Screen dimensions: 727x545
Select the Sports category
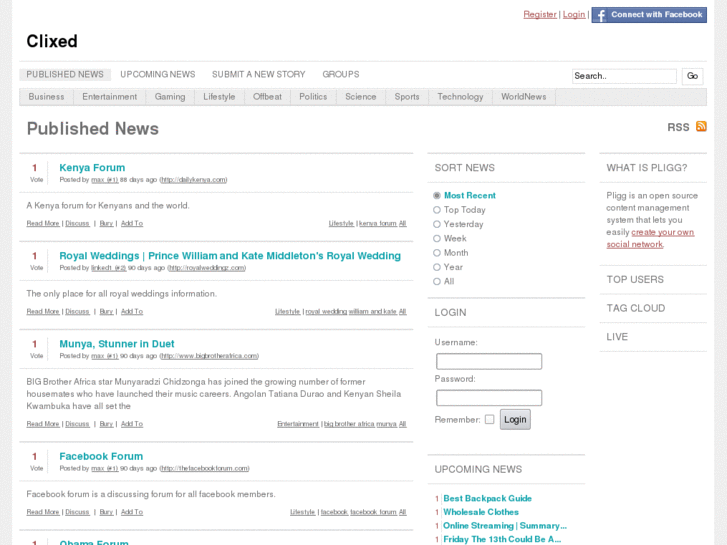pyautogui.click(x=407, y=96)
